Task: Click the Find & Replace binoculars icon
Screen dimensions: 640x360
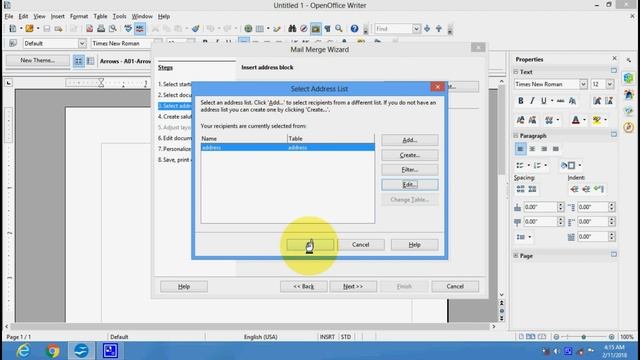Action: pyautogui.click(x=292, y=29)
